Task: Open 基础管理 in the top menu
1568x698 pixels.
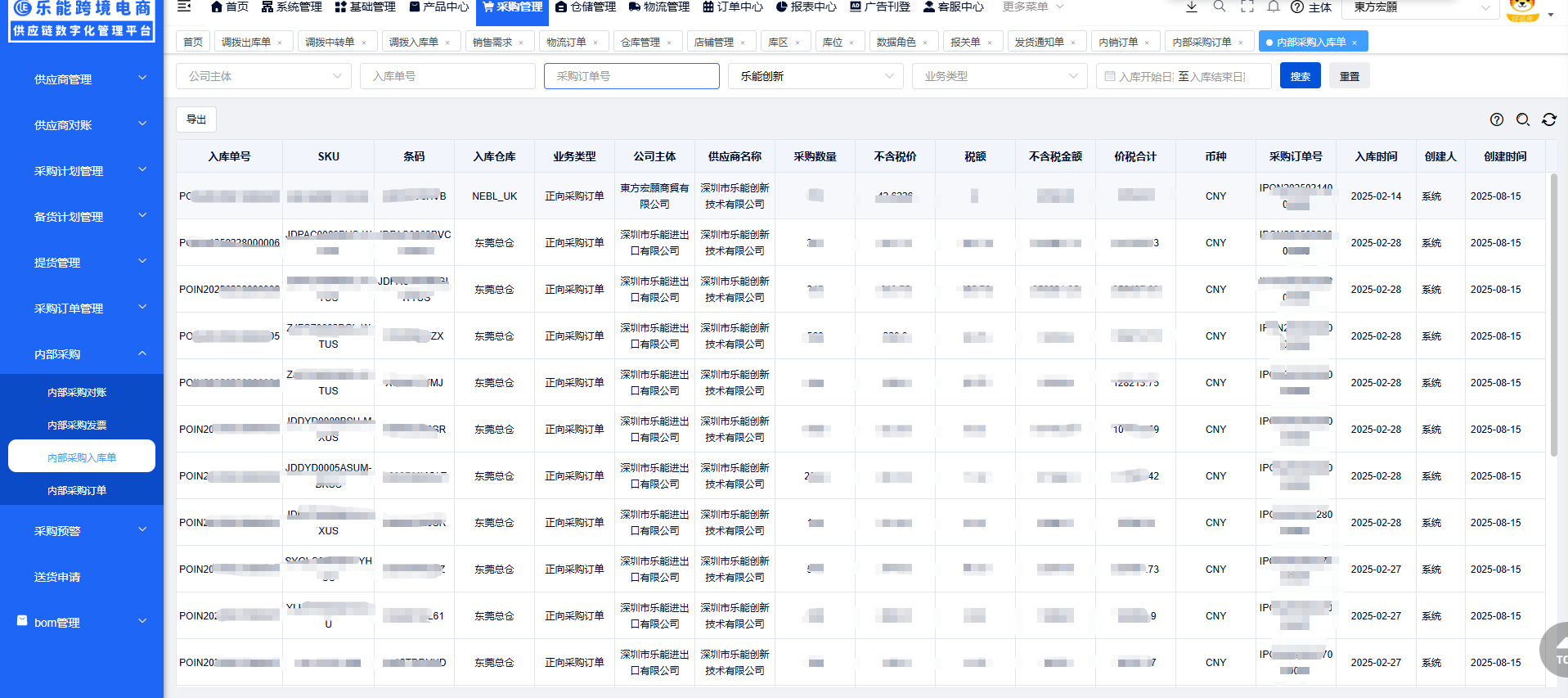Action: (366, 7)
